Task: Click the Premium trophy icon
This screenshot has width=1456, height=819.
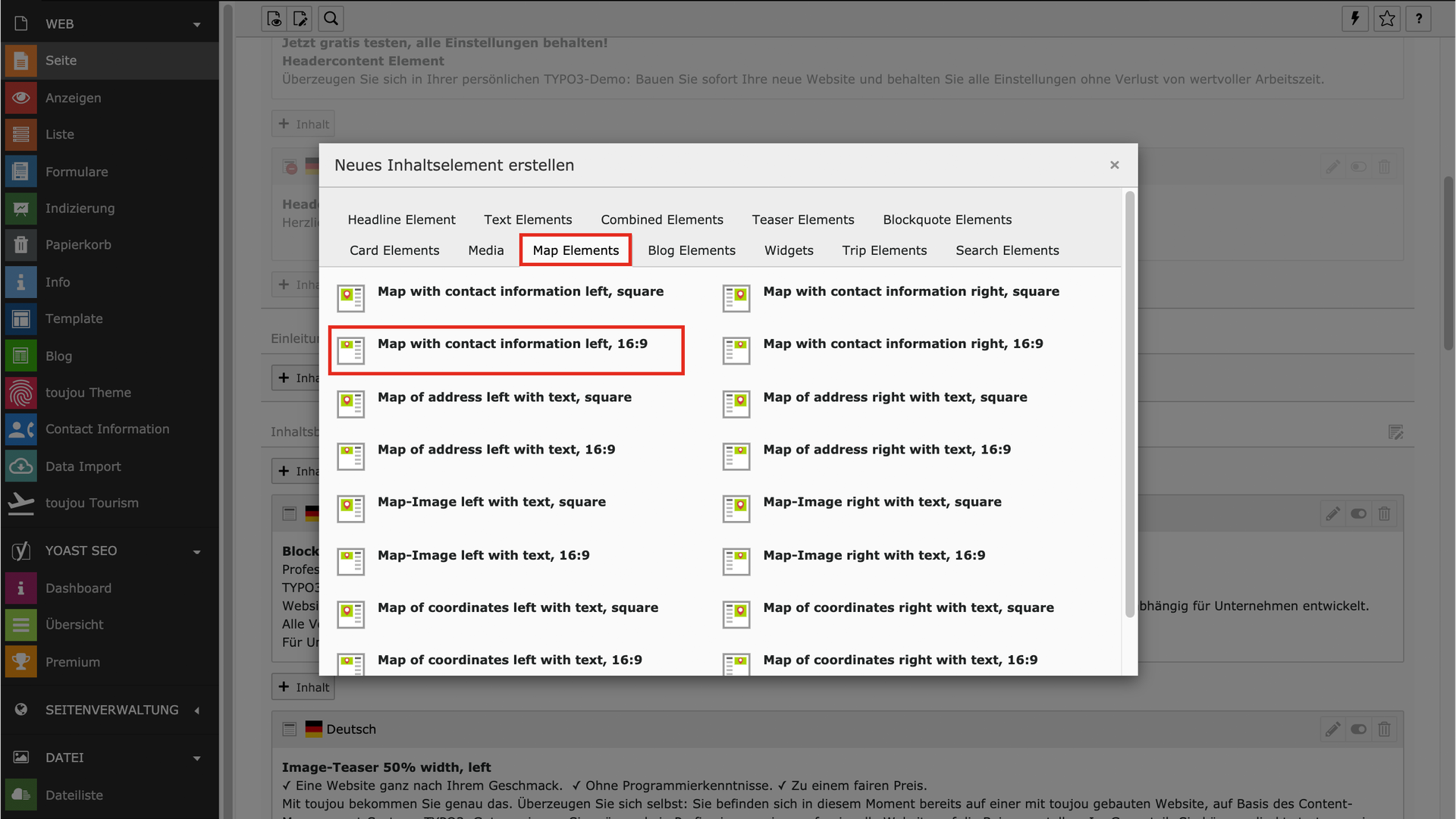Action: click(20, 662)
